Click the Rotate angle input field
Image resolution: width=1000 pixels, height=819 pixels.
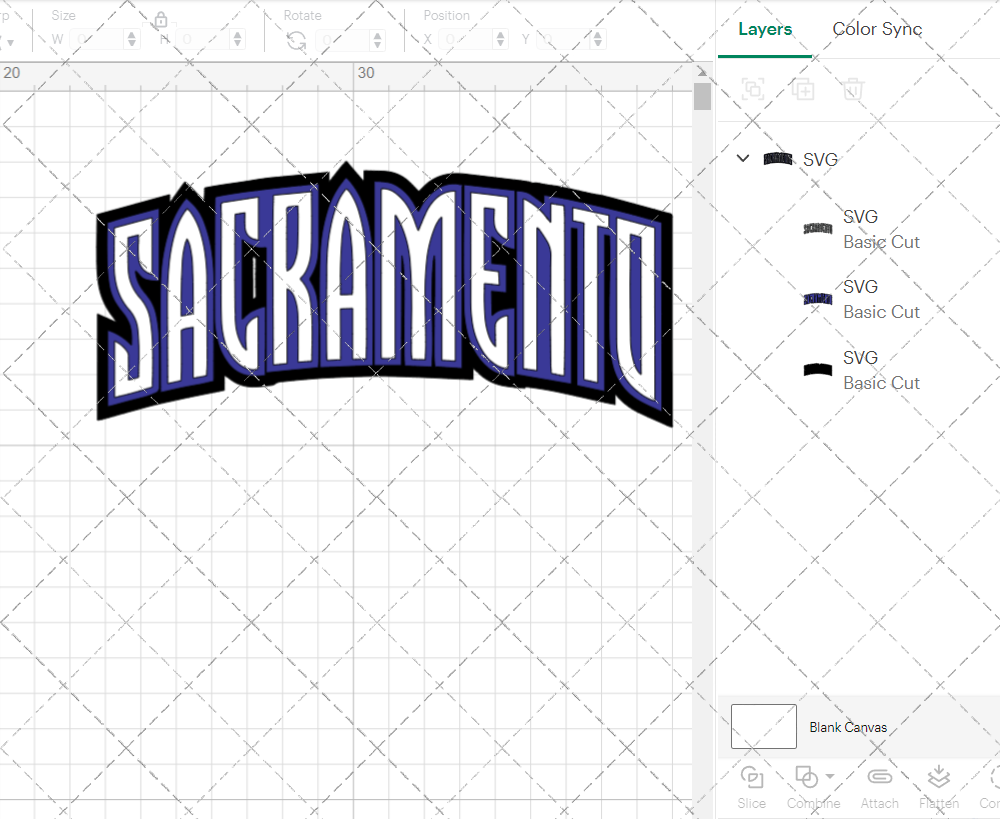tap(344, 40)
